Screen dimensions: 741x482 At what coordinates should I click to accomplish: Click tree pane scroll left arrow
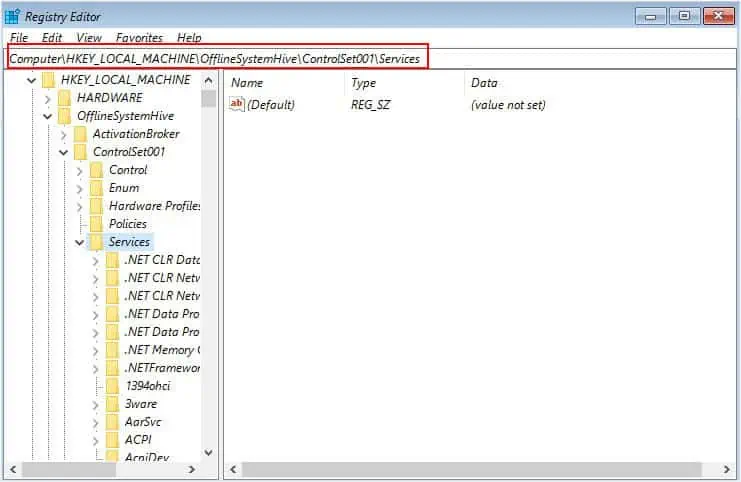tap(13, 469)
